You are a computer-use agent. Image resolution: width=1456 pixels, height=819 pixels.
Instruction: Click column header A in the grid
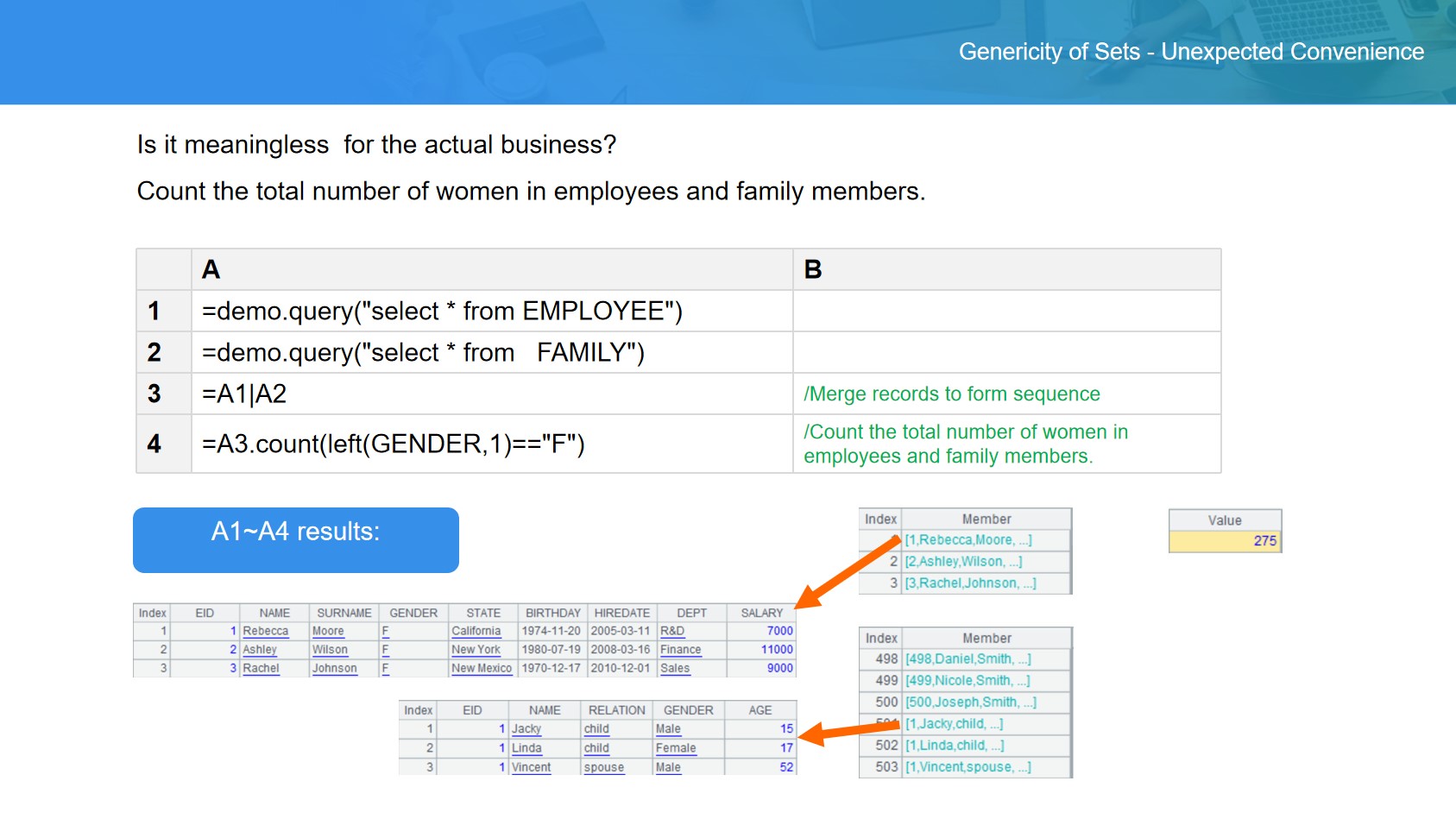(491, 269)
